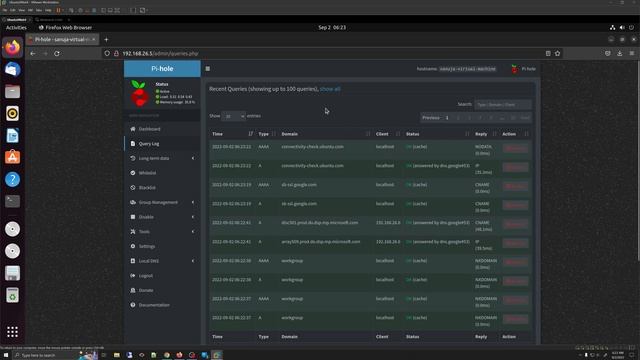
Task: Sort table by Status column
Action: pos(437,134)
